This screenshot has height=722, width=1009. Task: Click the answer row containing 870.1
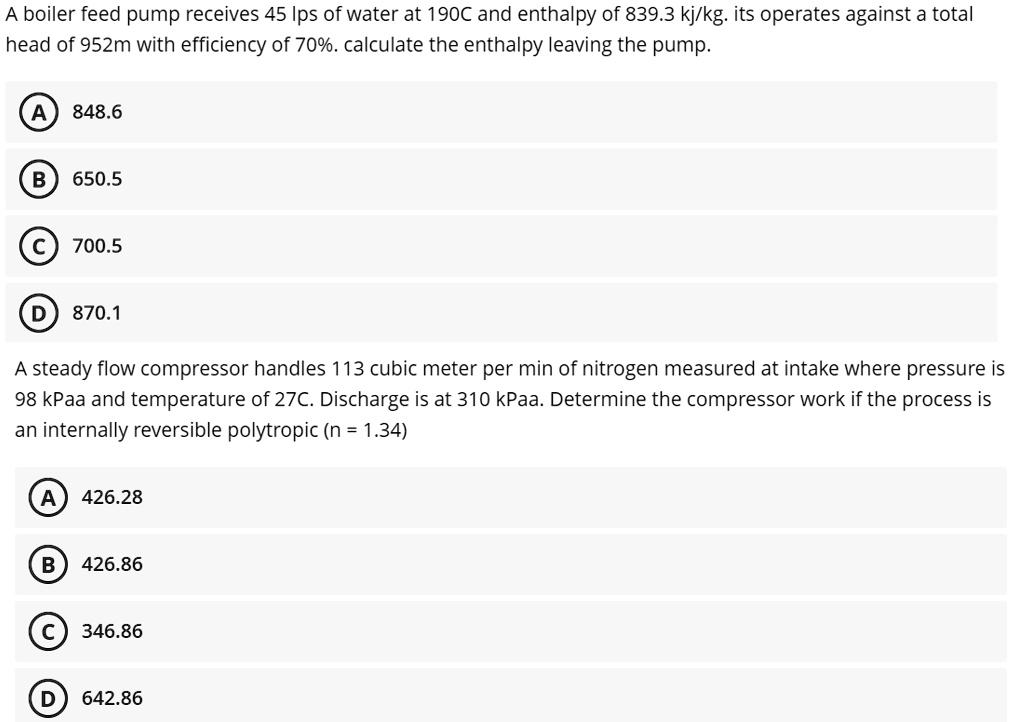coord(500,312)
